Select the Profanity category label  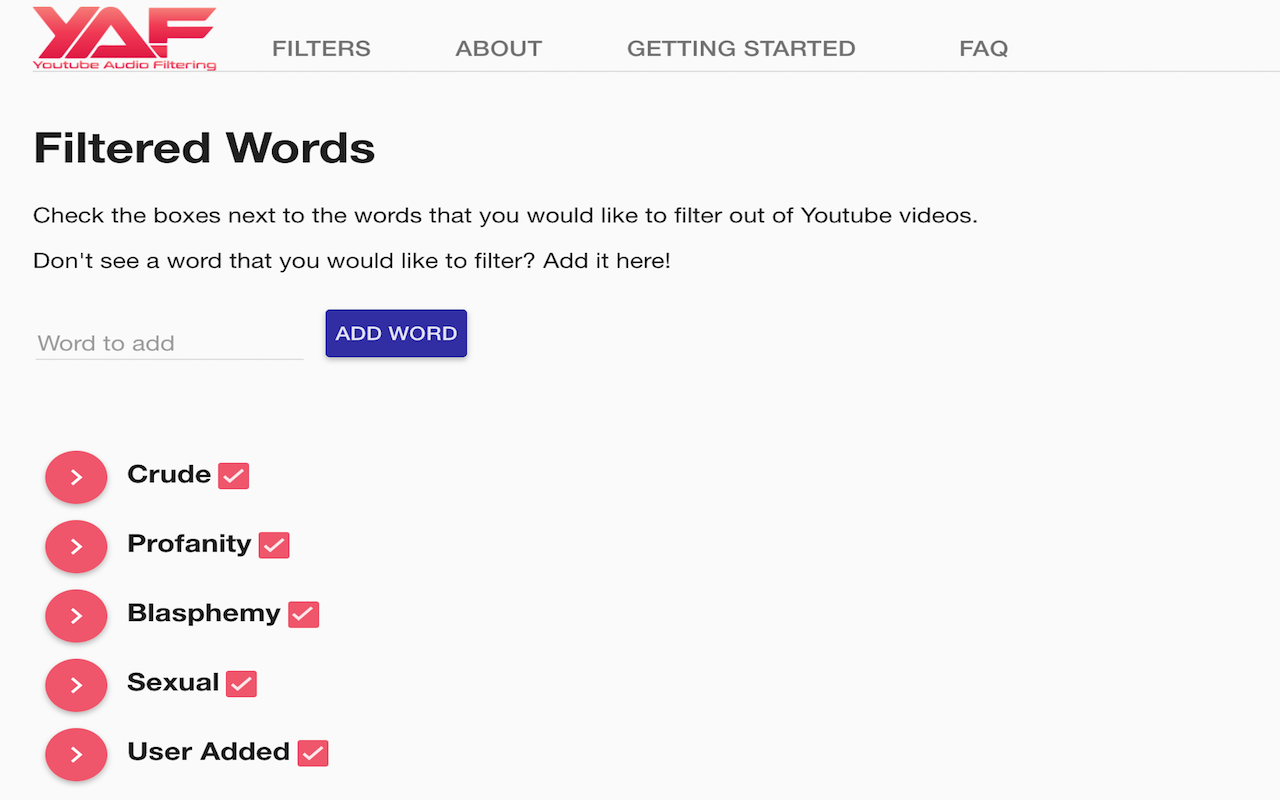point(189,544)
